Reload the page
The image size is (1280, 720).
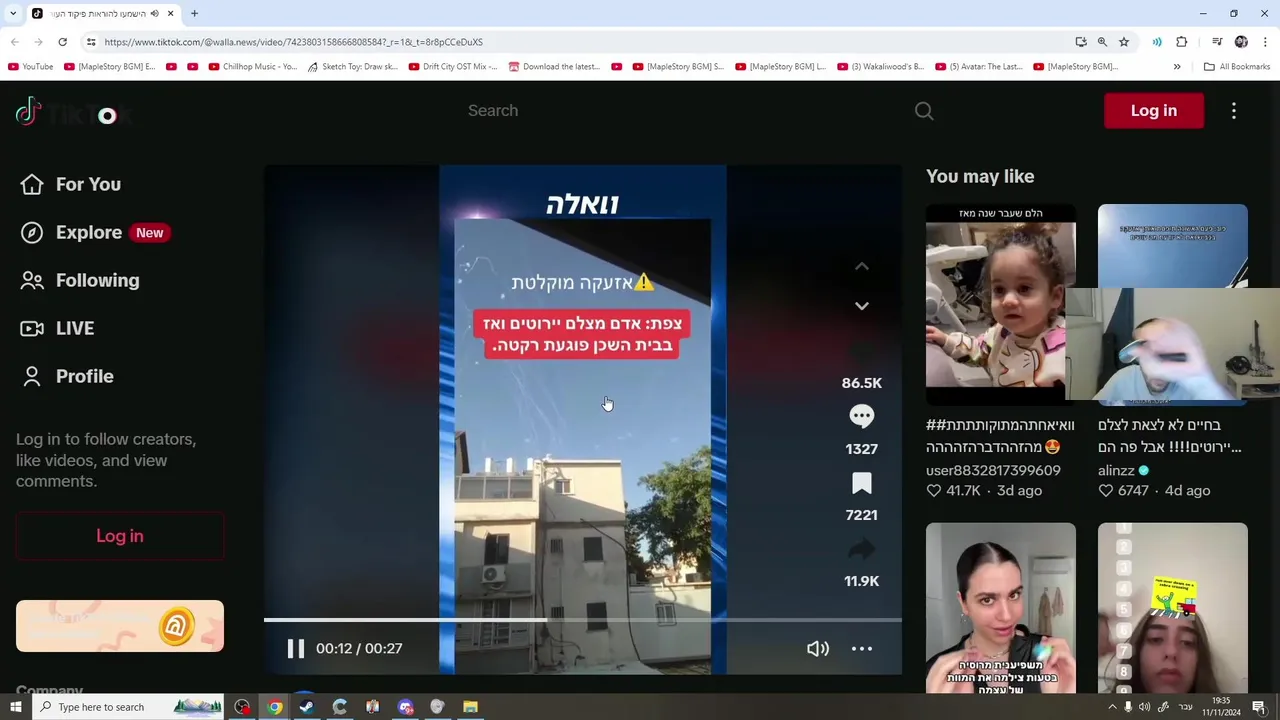point(62,42)
